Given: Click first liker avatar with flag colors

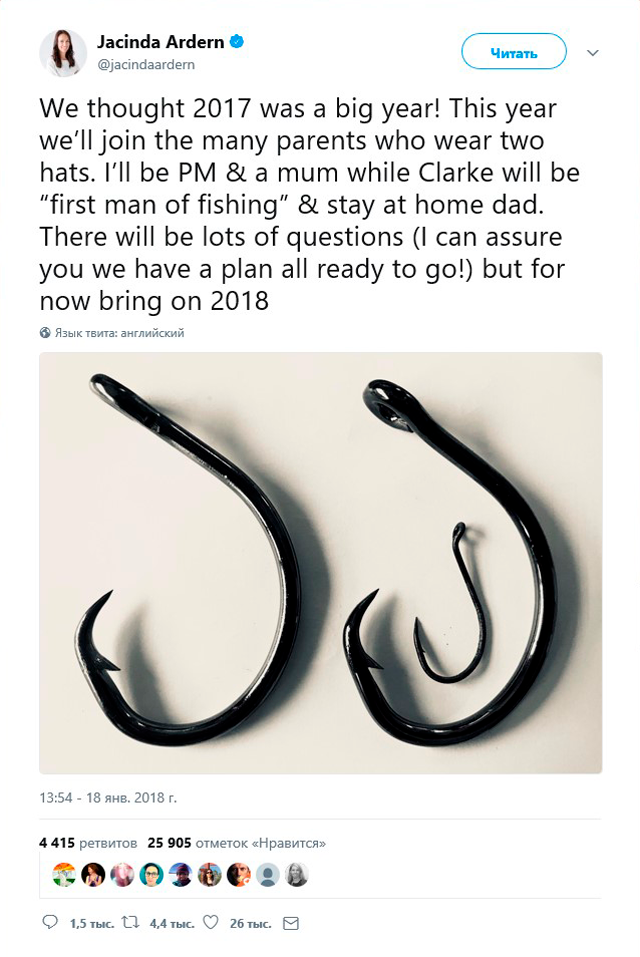Looking at the screenshot, I should click(64, 875).
